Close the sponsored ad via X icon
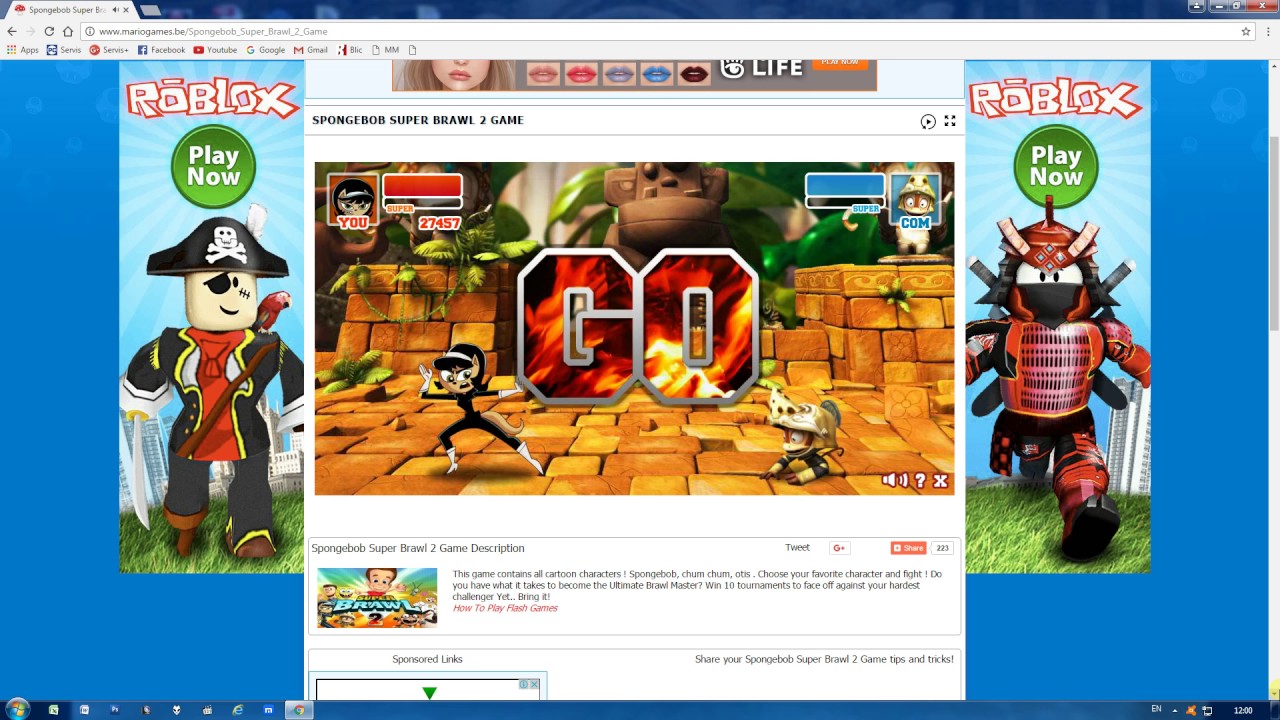 tap(534, 684)
